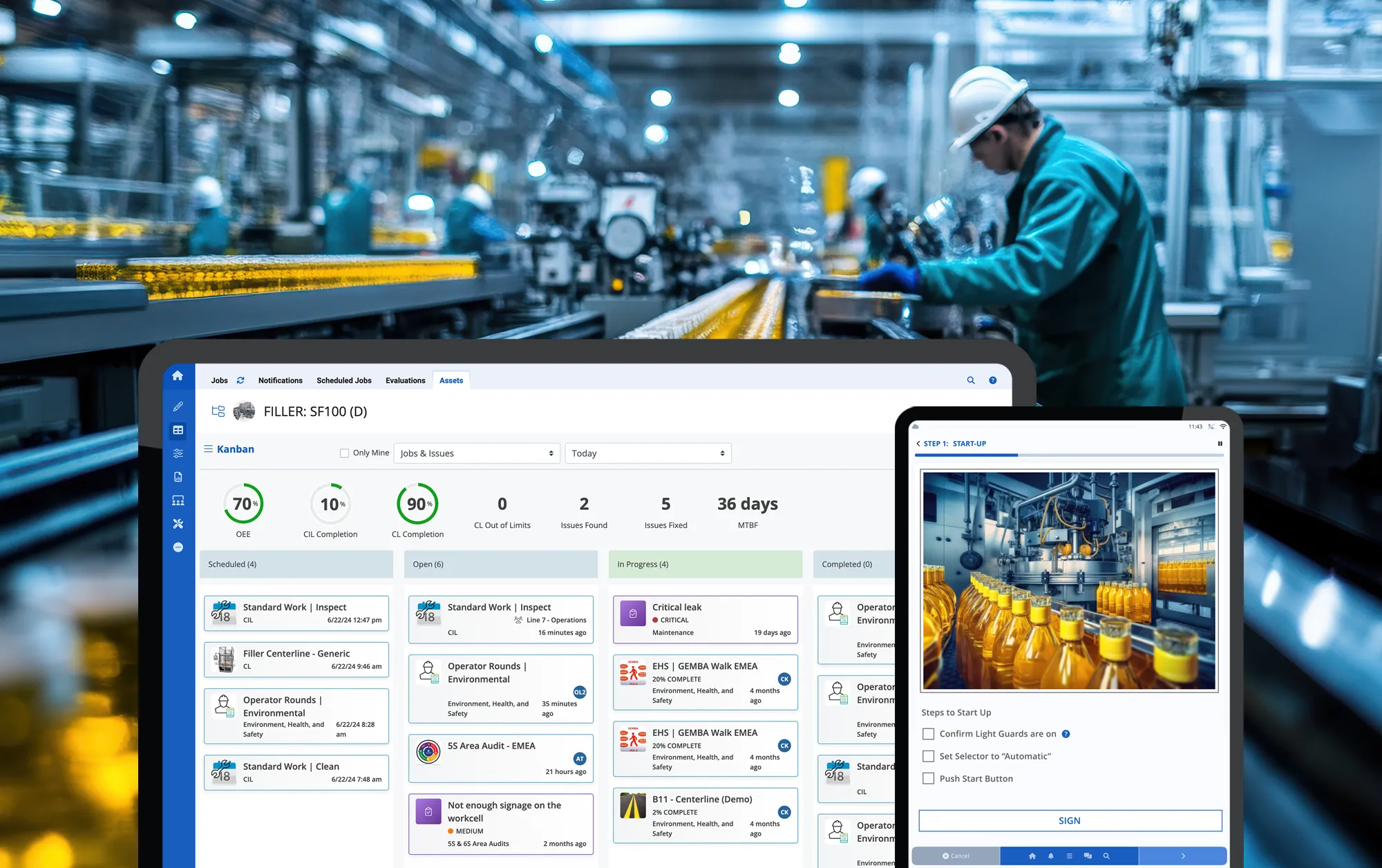
Task: Click the AT avatar on 5S Area Audit card
Action: (580, 759)
